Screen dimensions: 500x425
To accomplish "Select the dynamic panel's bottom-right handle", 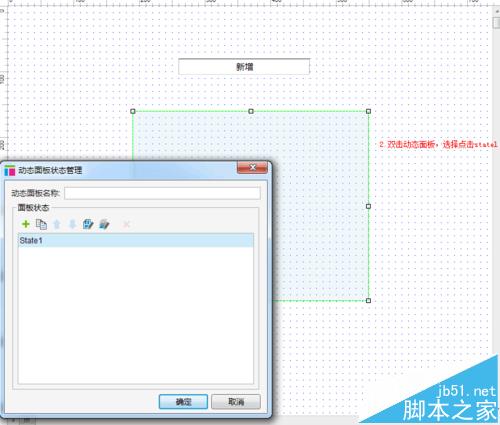I will click(368, 301).
